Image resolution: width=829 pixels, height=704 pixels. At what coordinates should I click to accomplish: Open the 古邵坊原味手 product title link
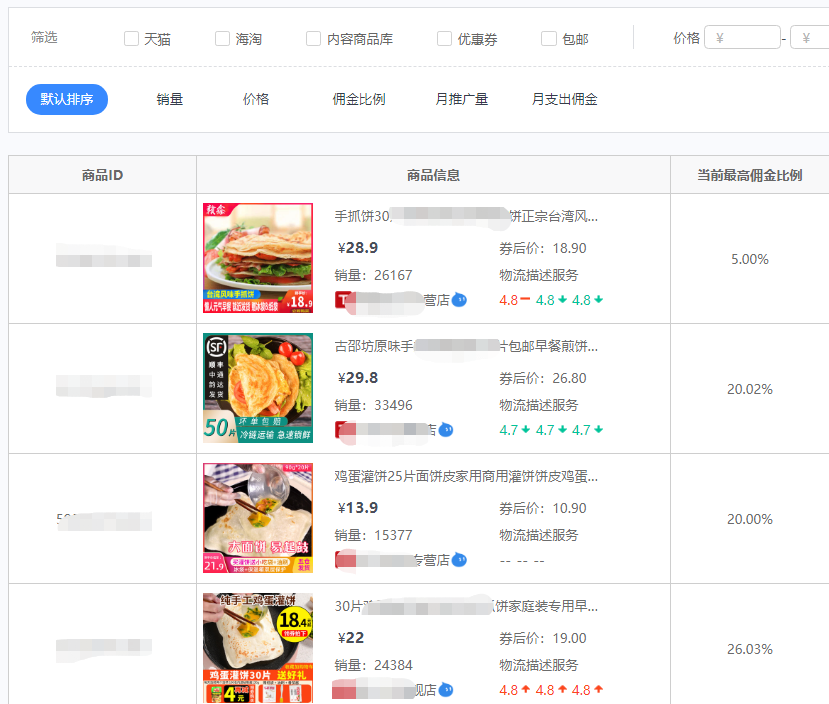click(x=466, y=346)
